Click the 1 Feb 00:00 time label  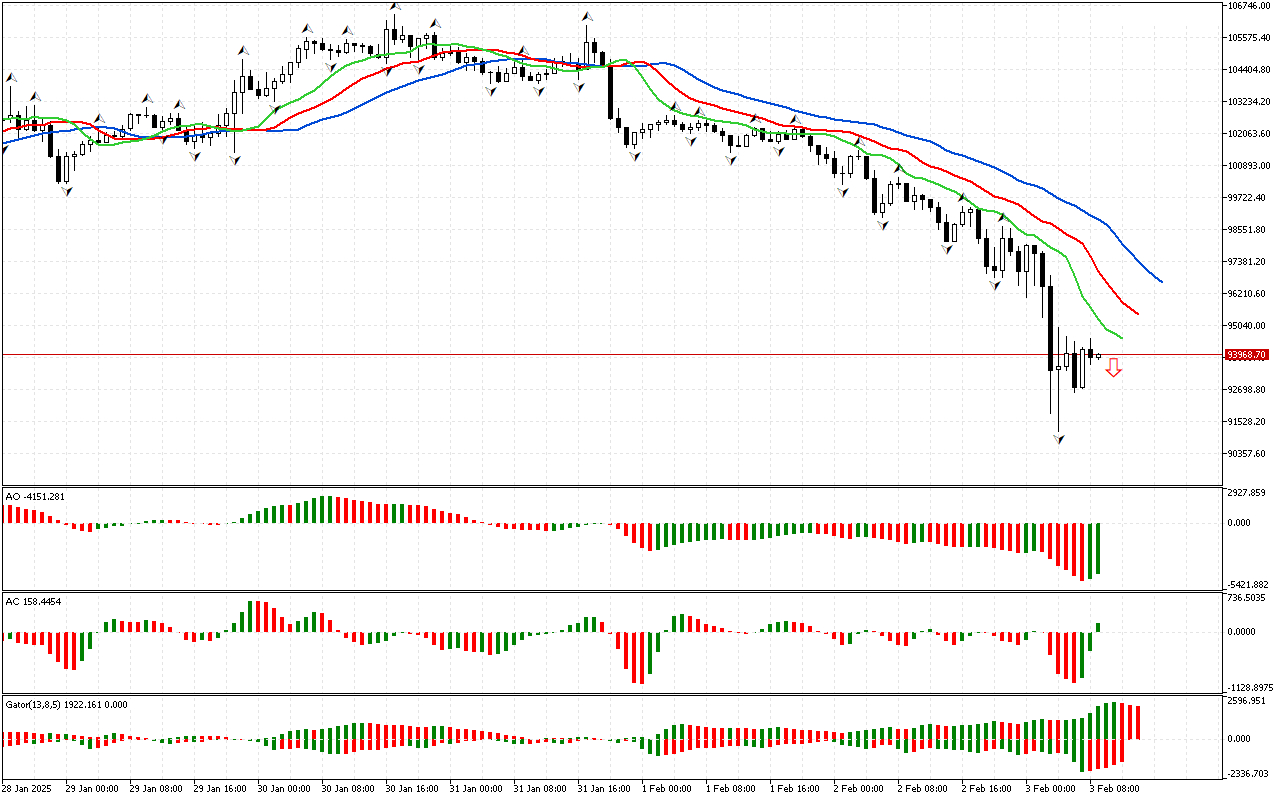point(667,789)
